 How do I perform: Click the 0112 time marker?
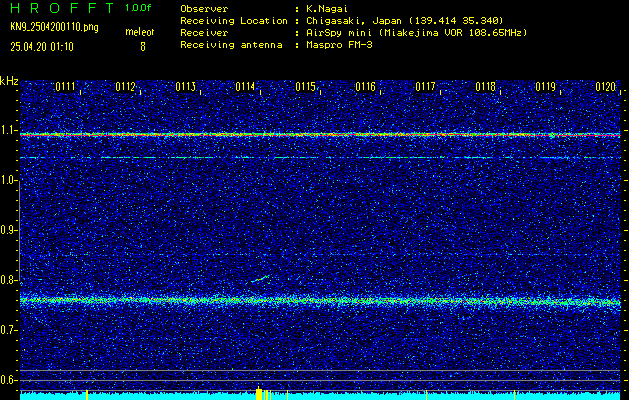[125, 87]
